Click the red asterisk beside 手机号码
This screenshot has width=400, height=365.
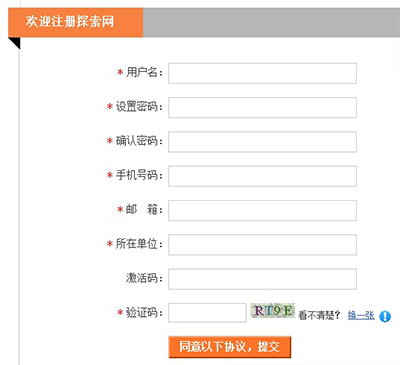(x=110, y=175)
